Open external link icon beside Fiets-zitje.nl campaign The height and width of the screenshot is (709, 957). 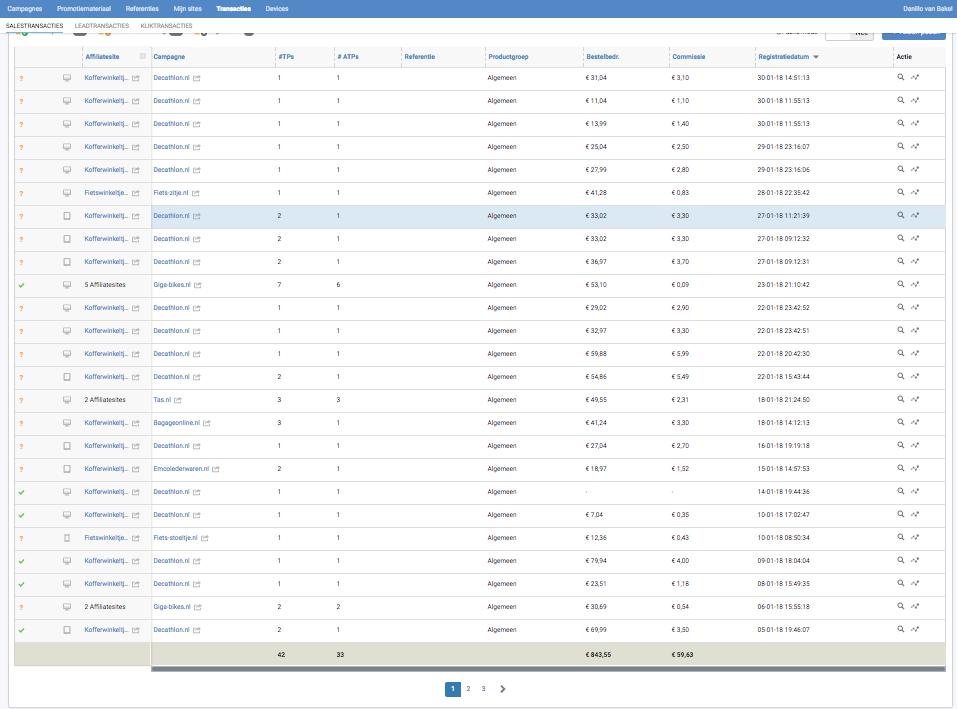tap(195, 193)
